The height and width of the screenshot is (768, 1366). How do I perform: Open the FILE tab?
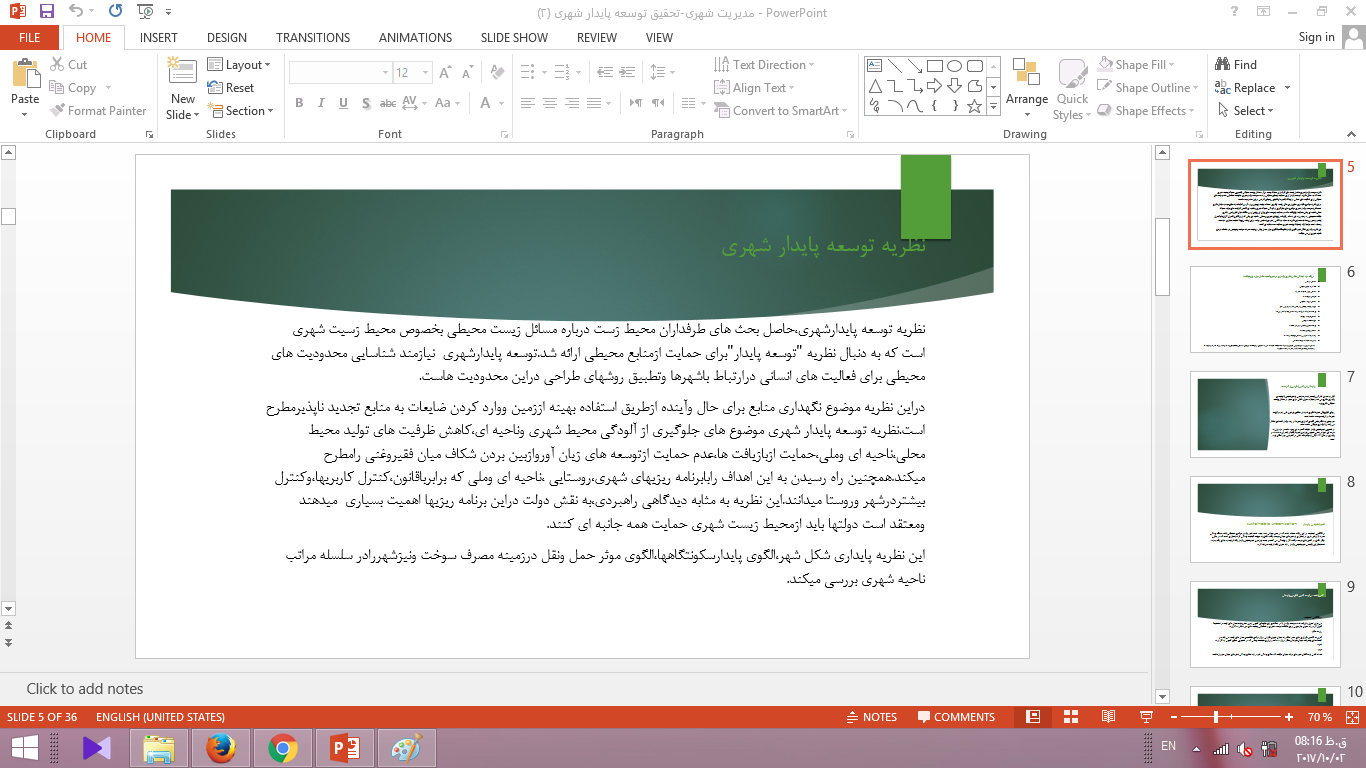[x=30, y=38]
